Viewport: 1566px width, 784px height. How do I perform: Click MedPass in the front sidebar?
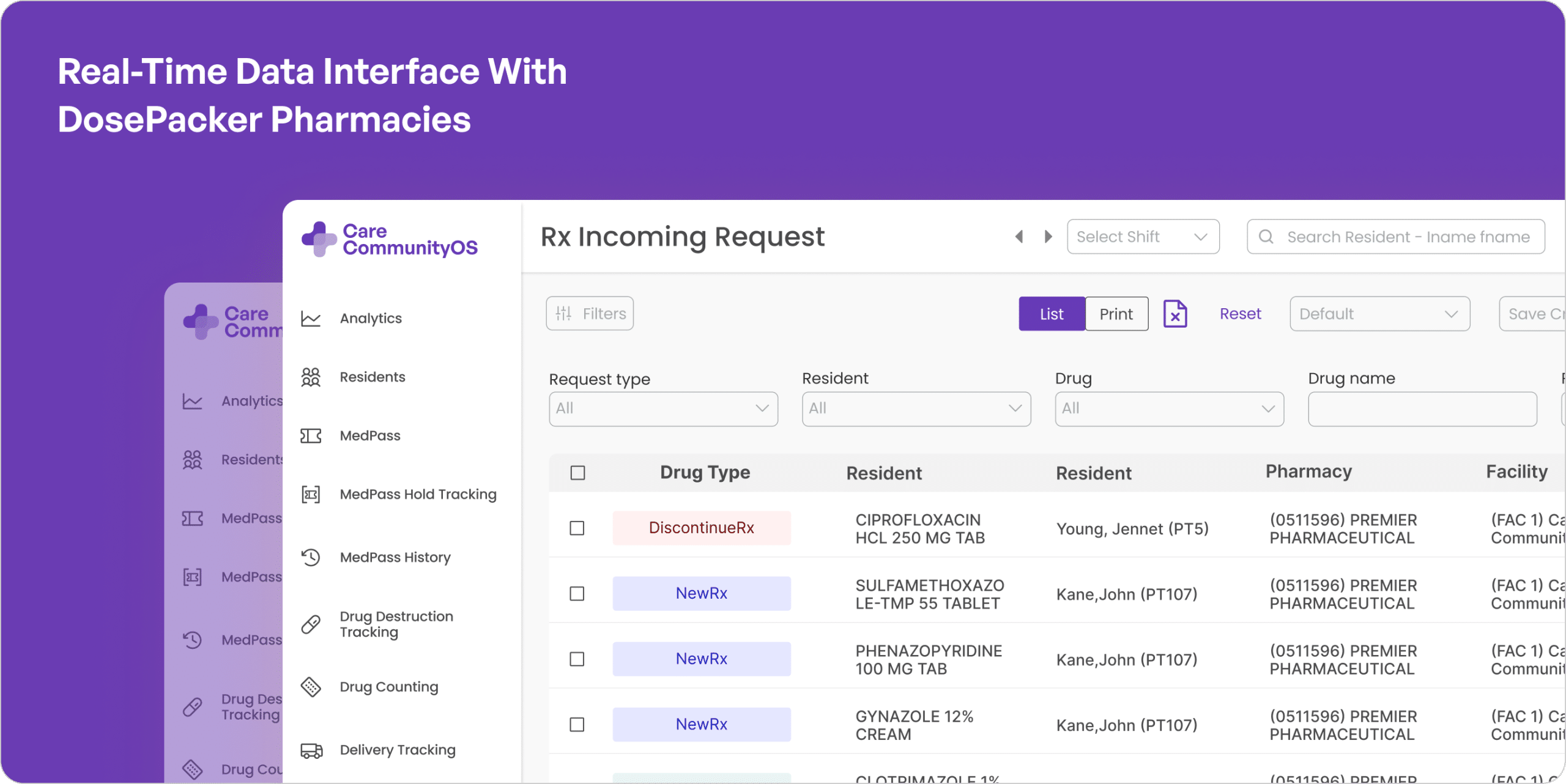(x=370, y=436)
